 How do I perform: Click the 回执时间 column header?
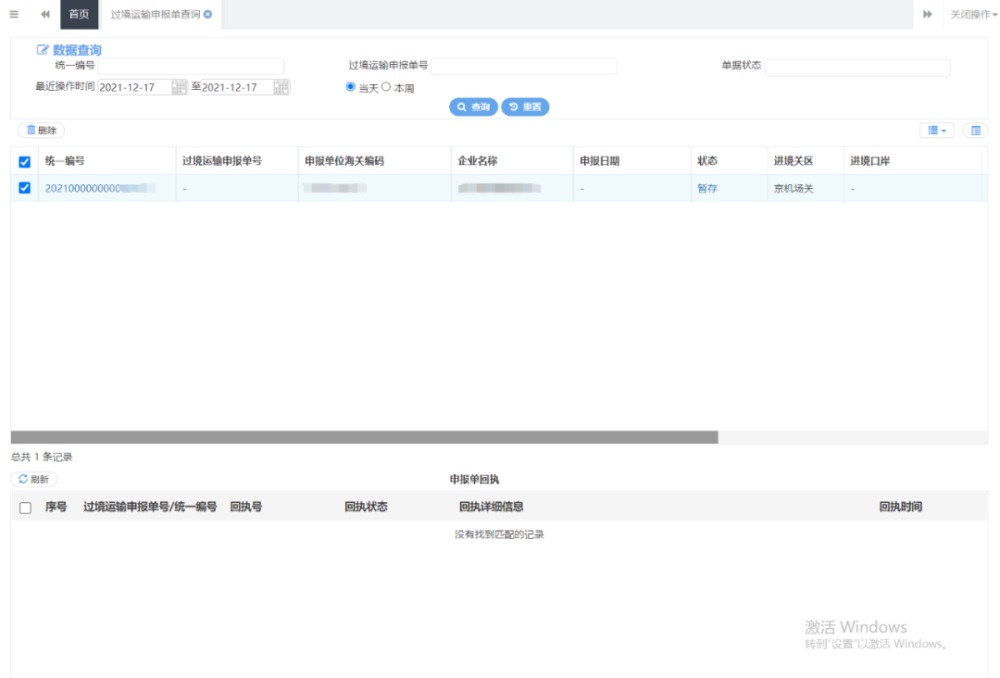pyautogui.click(x=901, y=506)
